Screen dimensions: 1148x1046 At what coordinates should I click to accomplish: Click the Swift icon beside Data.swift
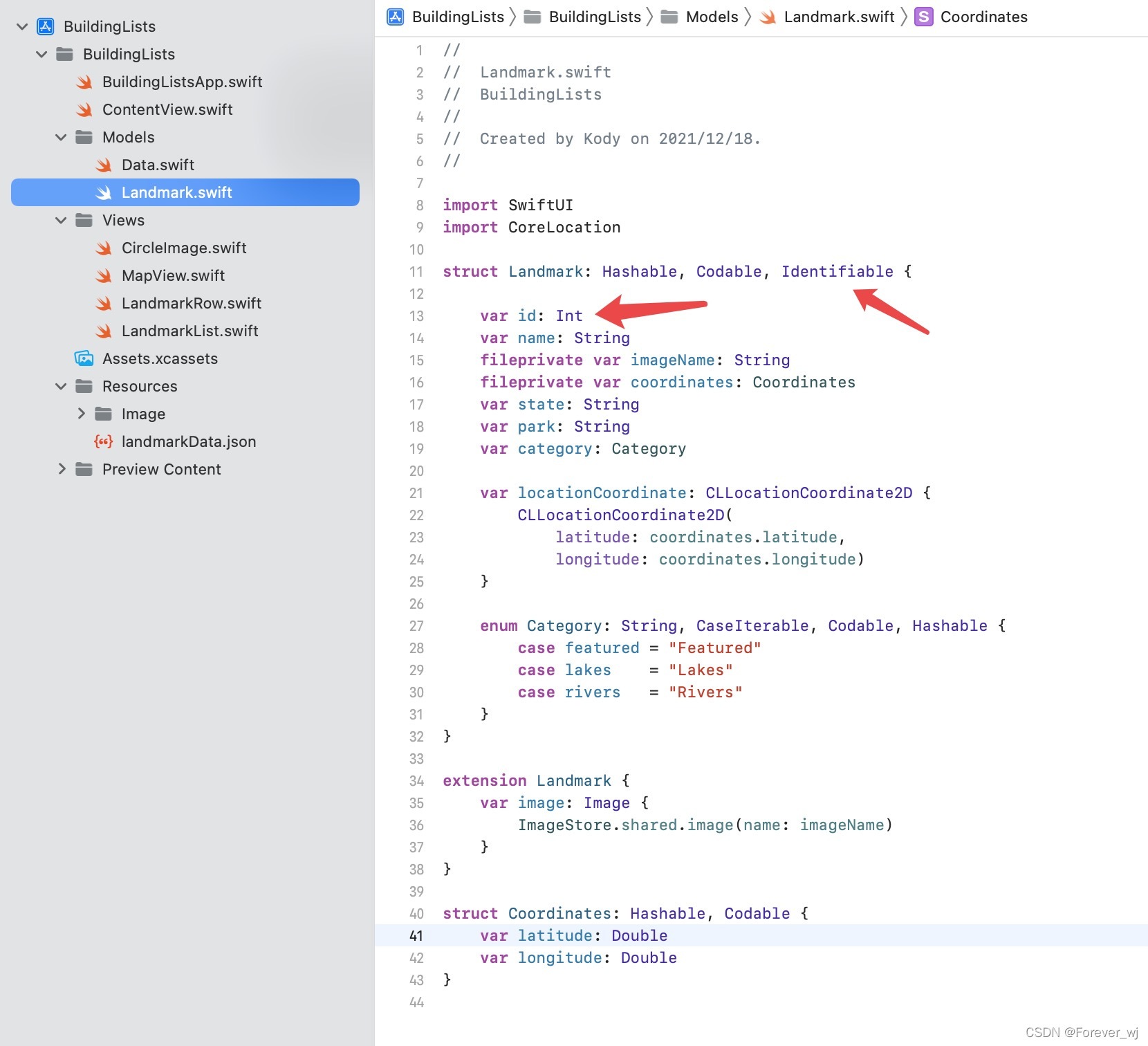tap(104, 165)
